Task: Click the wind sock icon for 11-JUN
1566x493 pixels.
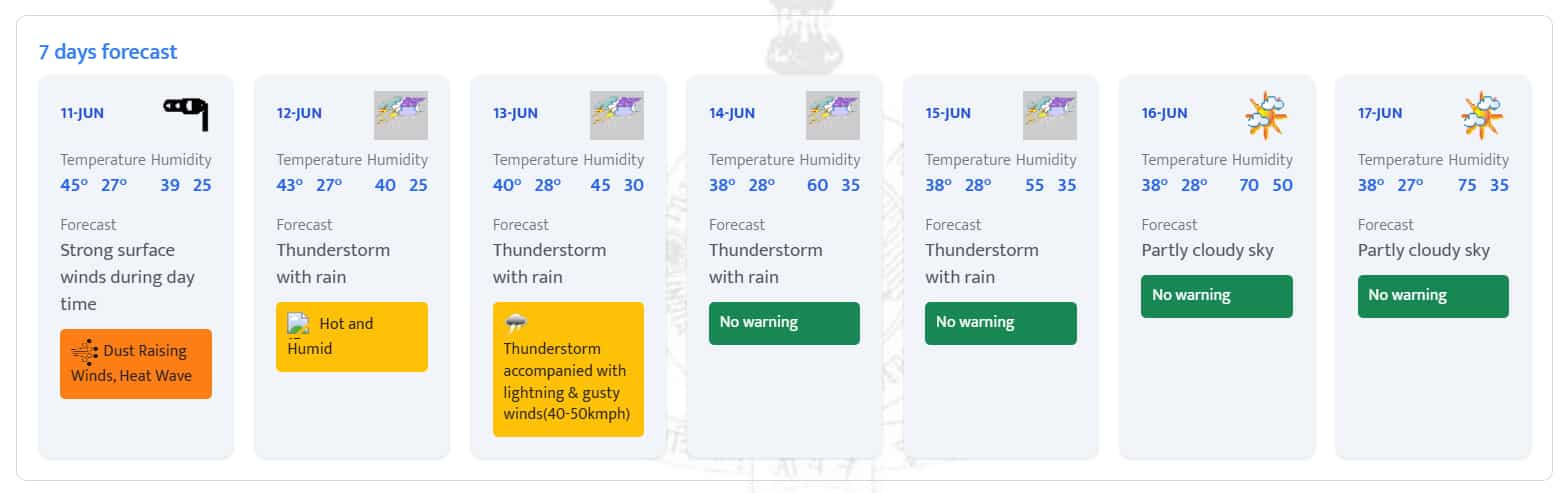Action: click(186, 113)
